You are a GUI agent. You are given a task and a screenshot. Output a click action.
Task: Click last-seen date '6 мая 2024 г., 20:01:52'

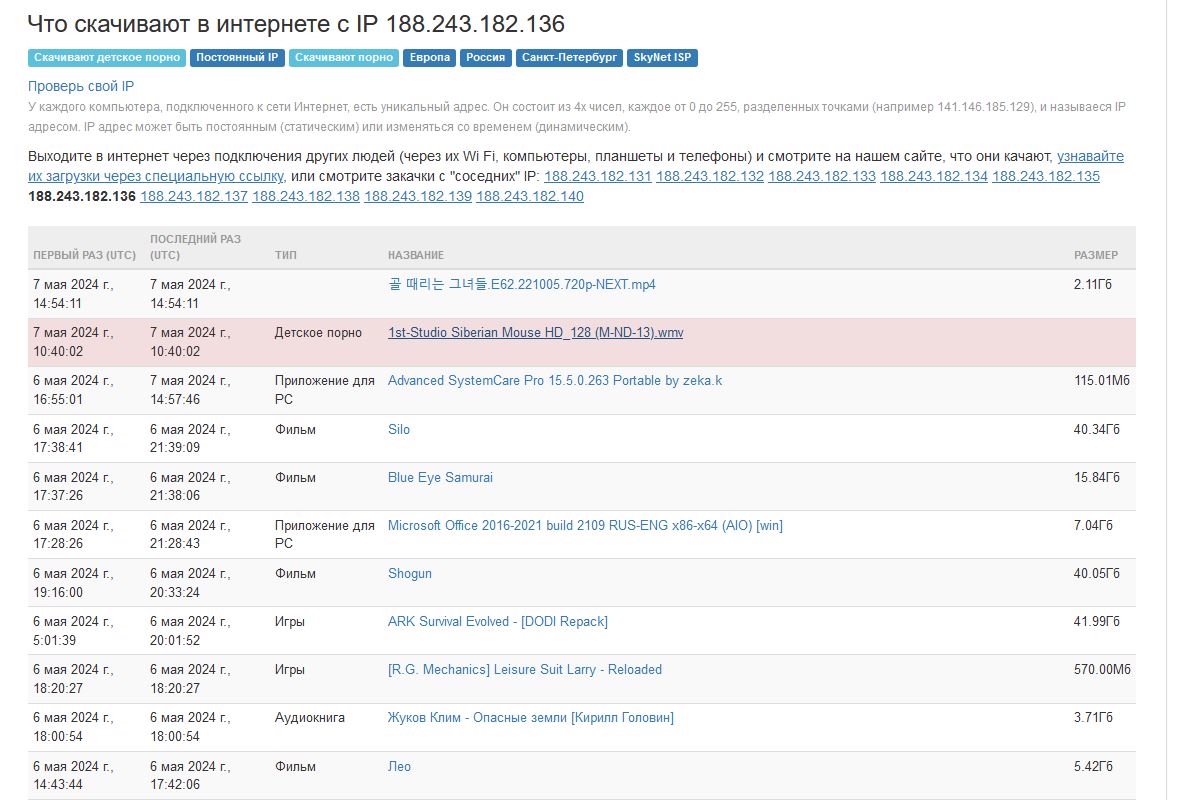pos(190,631)
